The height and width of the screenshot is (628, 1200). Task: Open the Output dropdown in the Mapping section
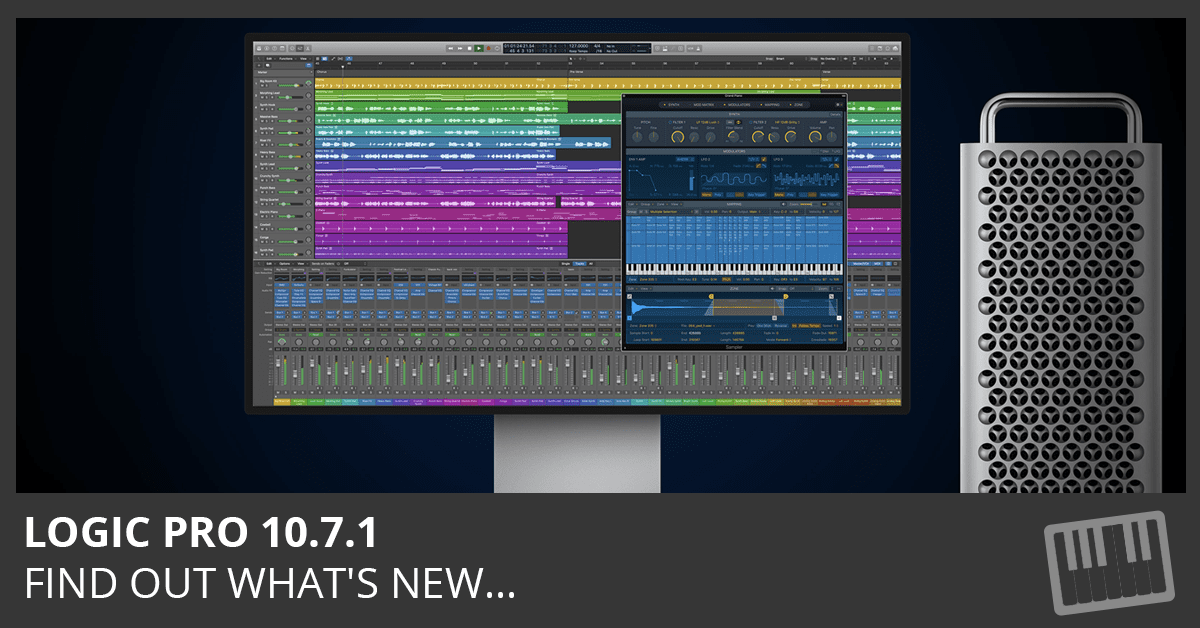point(753,212)
